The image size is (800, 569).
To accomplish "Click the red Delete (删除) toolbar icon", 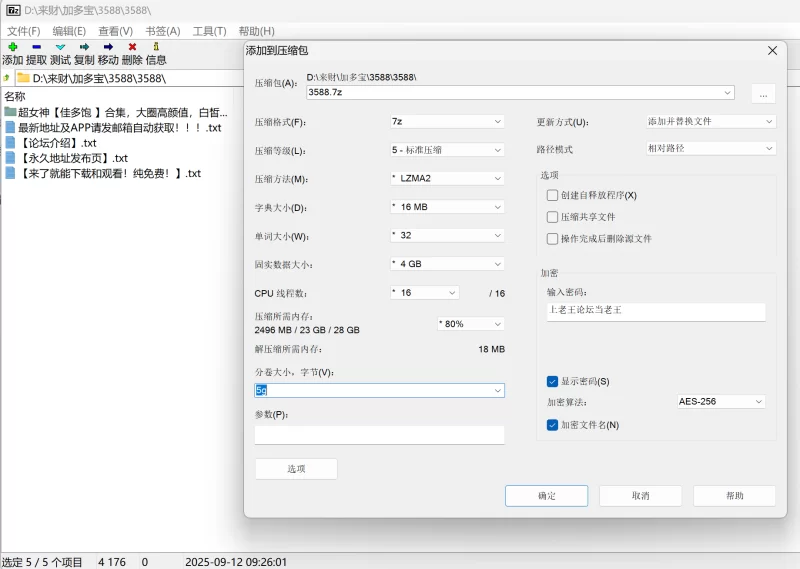I will pyautogui.click(x=132, y=47).
